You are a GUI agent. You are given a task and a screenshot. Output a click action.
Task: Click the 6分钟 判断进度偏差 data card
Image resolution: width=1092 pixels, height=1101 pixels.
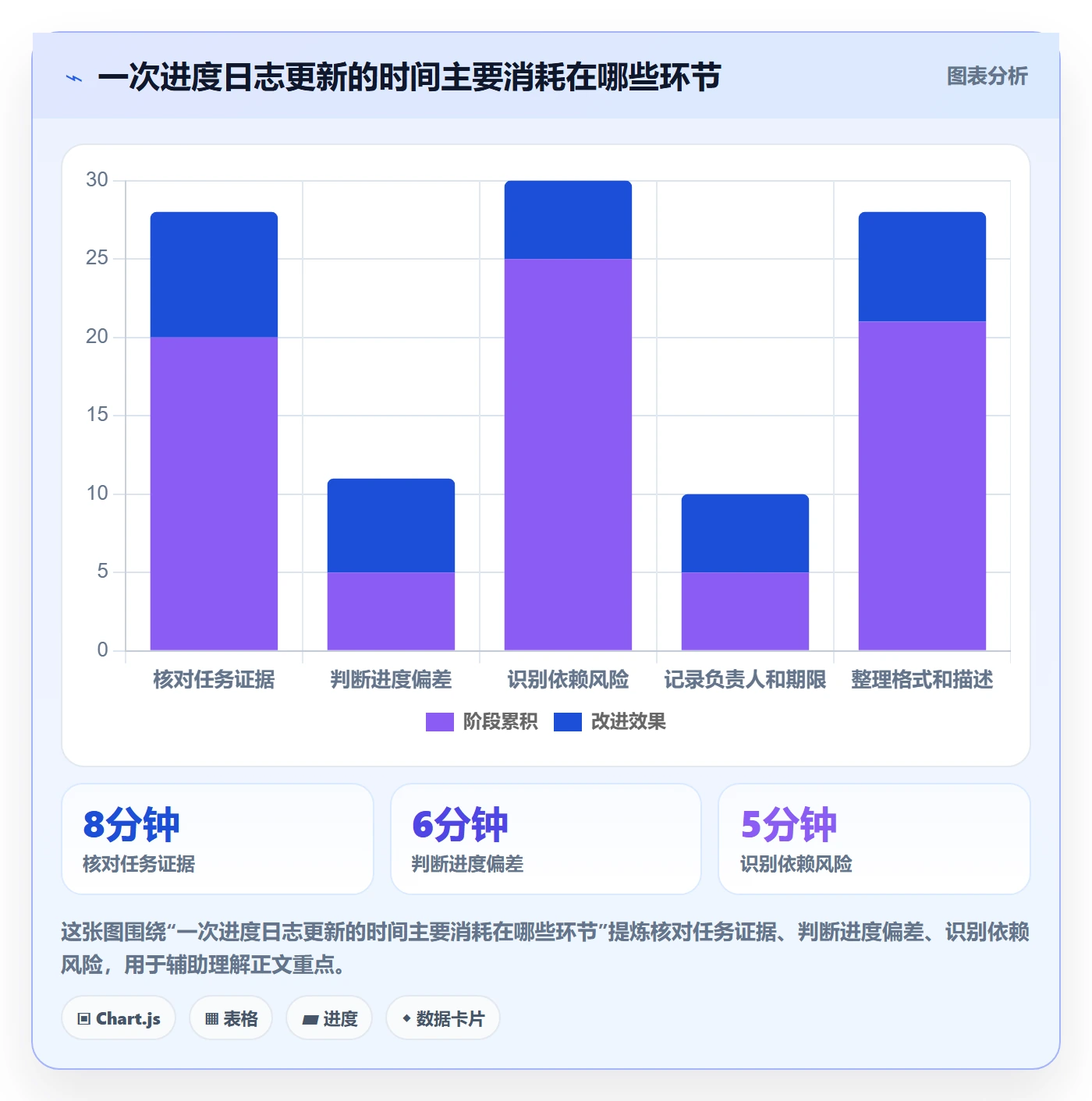pos(546,839)
